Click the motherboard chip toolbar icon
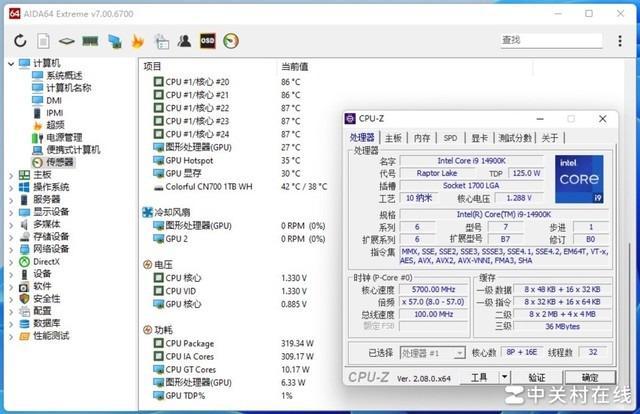The height and width of the screenshot is (414, 640). [x=66, y=41]
